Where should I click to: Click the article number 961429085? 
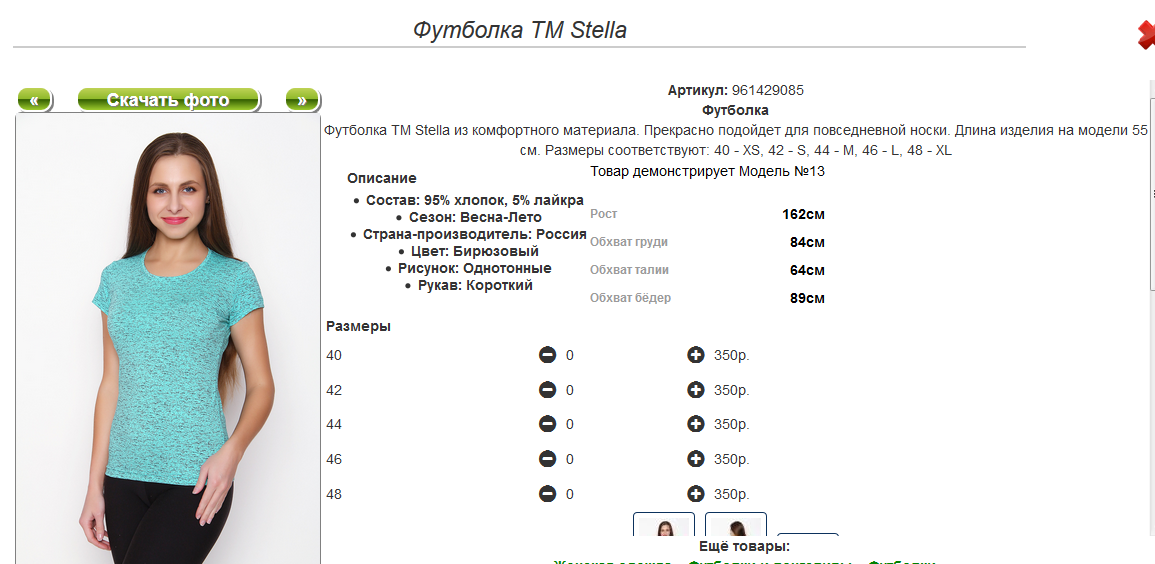pyautogui.click(x=768, y=91)
